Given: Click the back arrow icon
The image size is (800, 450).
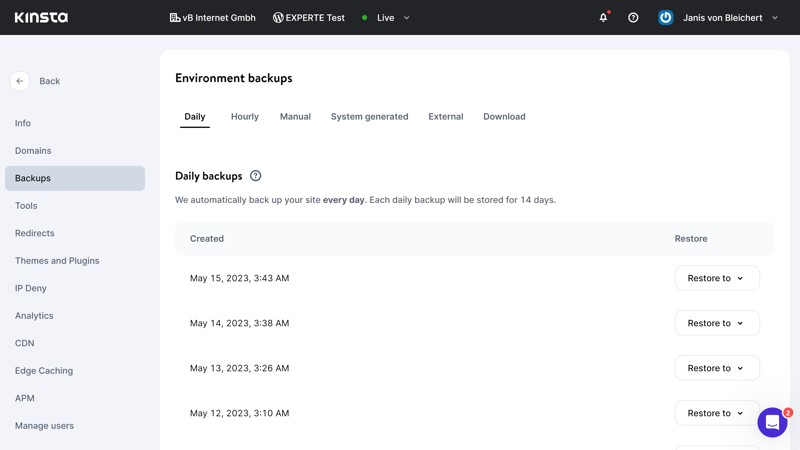Looking at the screenshot, I should (20, 81).
